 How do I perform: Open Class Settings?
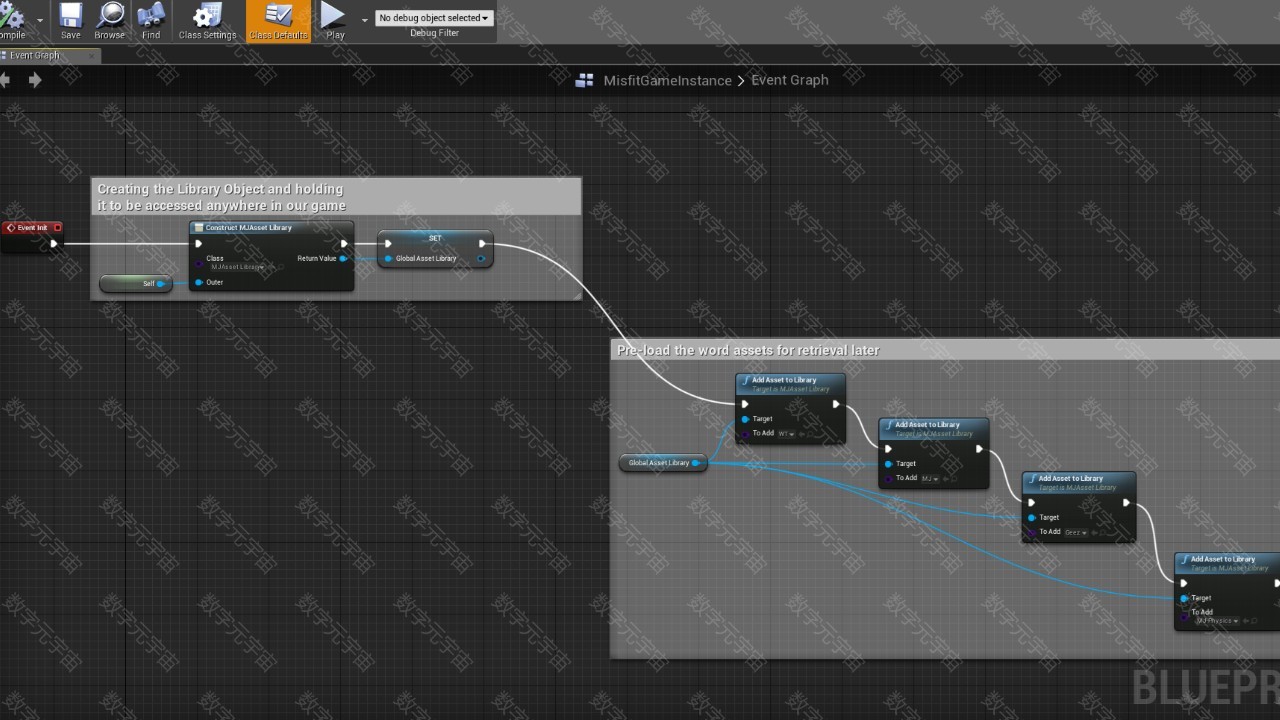coord(207,20)
